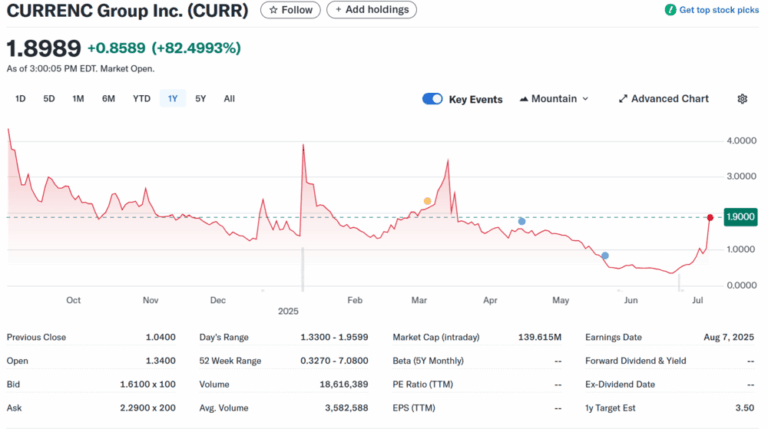
Task: Click the plus icon in Add holdings
Action: 338,10
